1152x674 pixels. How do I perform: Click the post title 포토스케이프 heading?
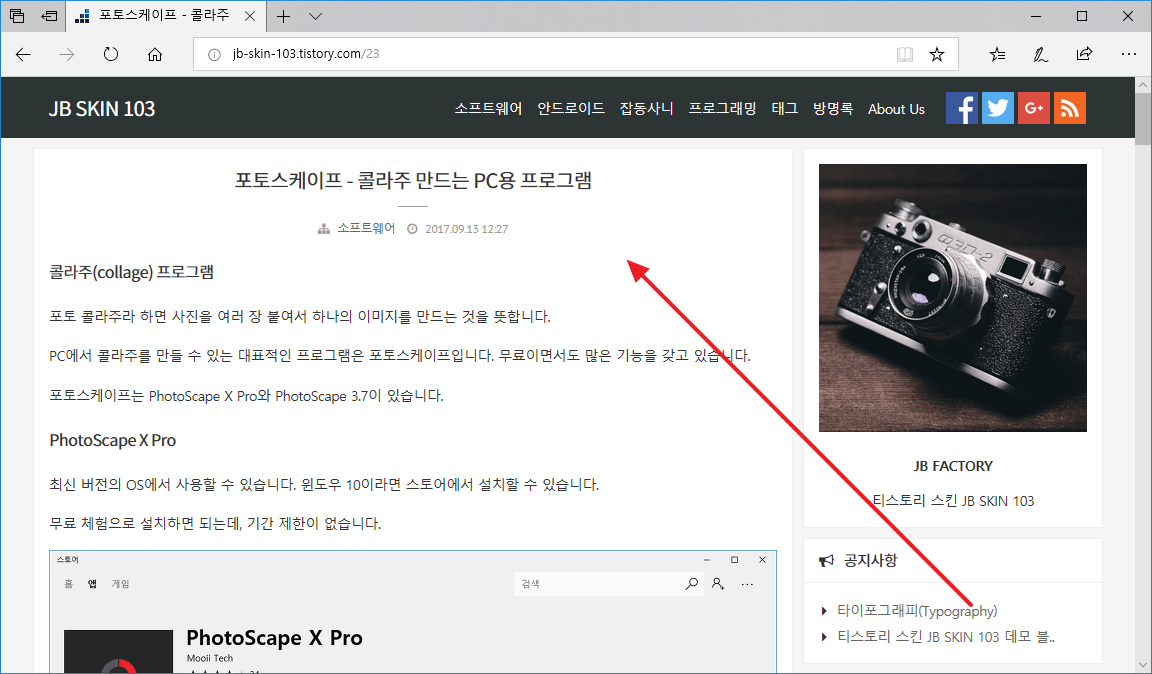coord(413,180)
